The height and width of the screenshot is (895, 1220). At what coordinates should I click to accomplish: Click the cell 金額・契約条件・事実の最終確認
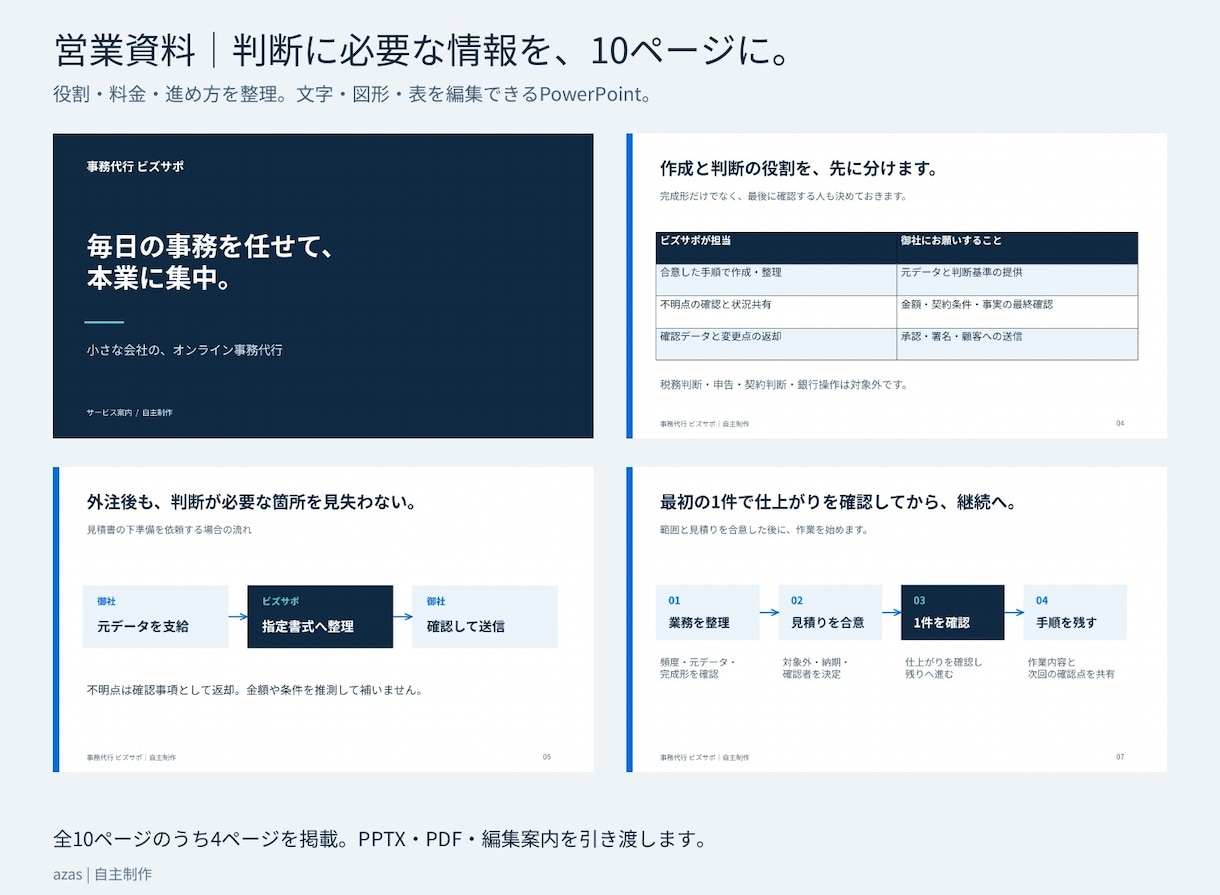(1017, 311)
